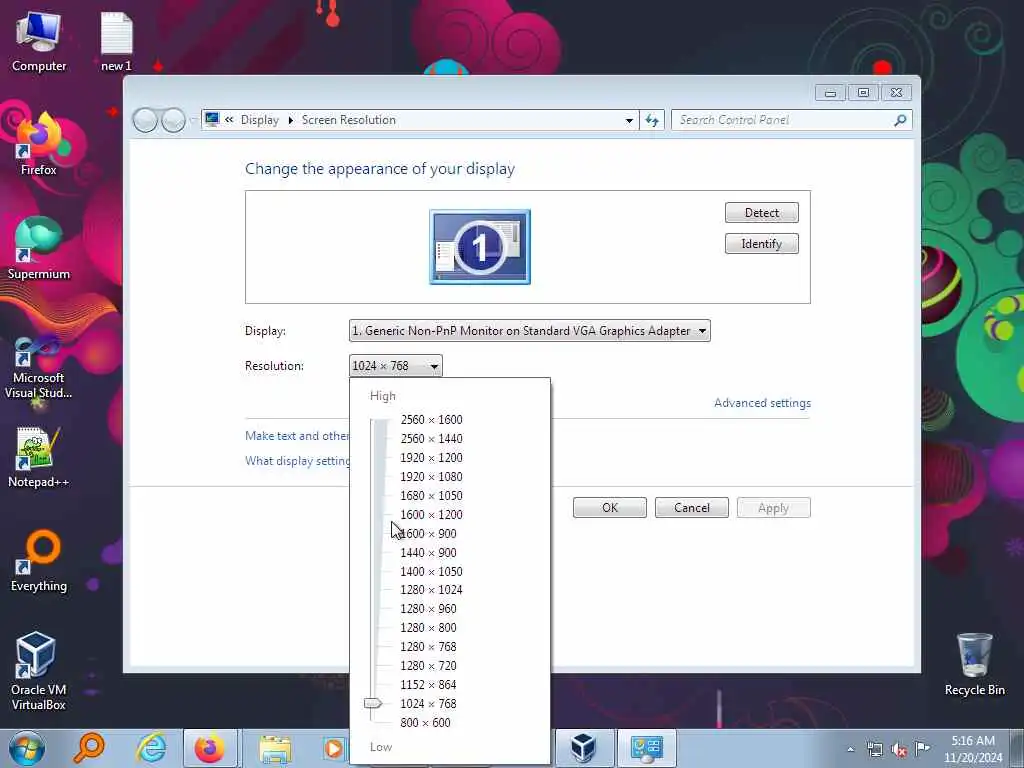1024x768 pixels.
Task: Choose 1920 × 1080 resolution
Action: (431, 477)
